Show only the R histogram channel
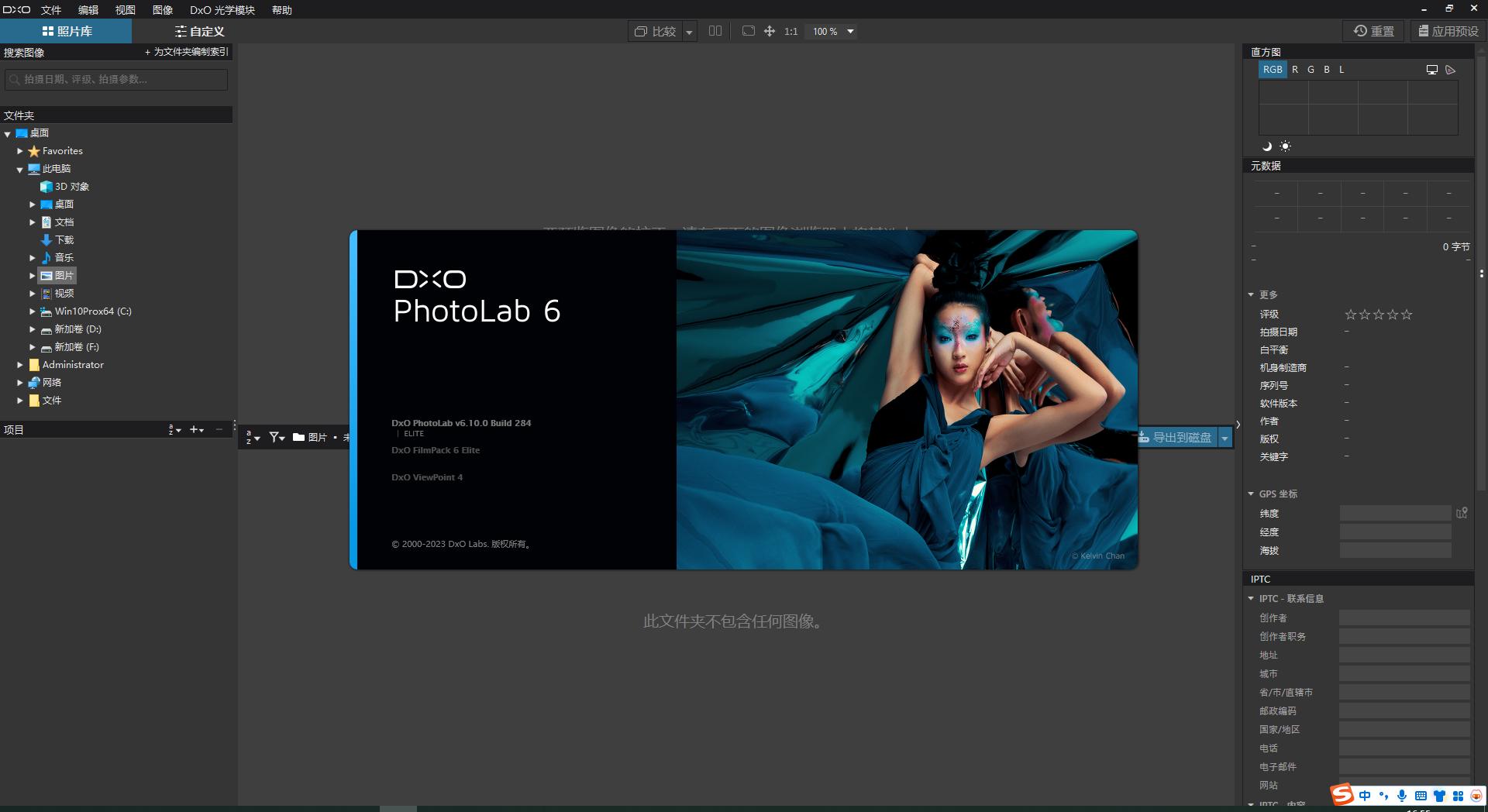 [x=1294, y=70]
